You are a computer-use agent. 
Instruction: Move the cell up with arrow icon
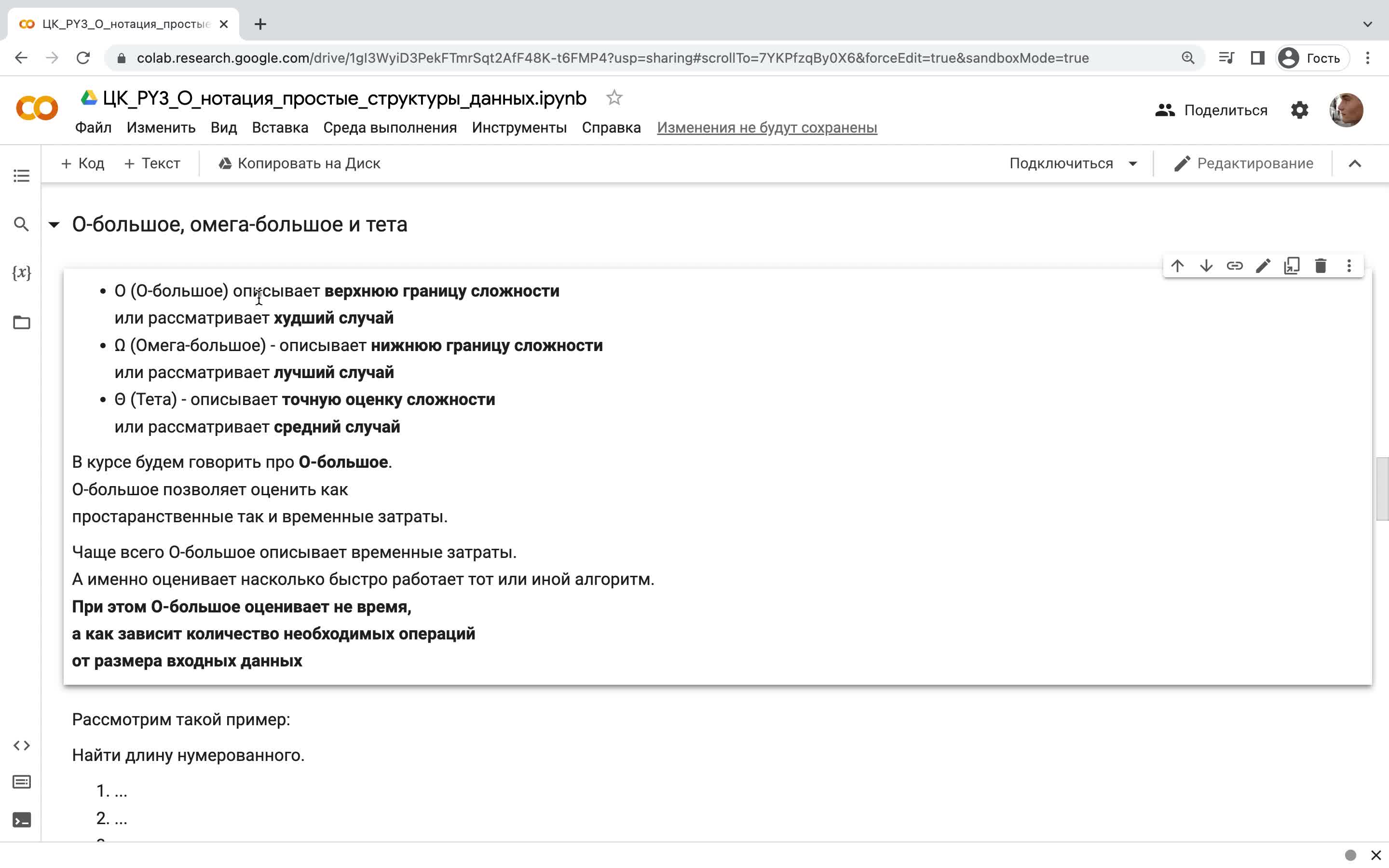[1177, 266]
